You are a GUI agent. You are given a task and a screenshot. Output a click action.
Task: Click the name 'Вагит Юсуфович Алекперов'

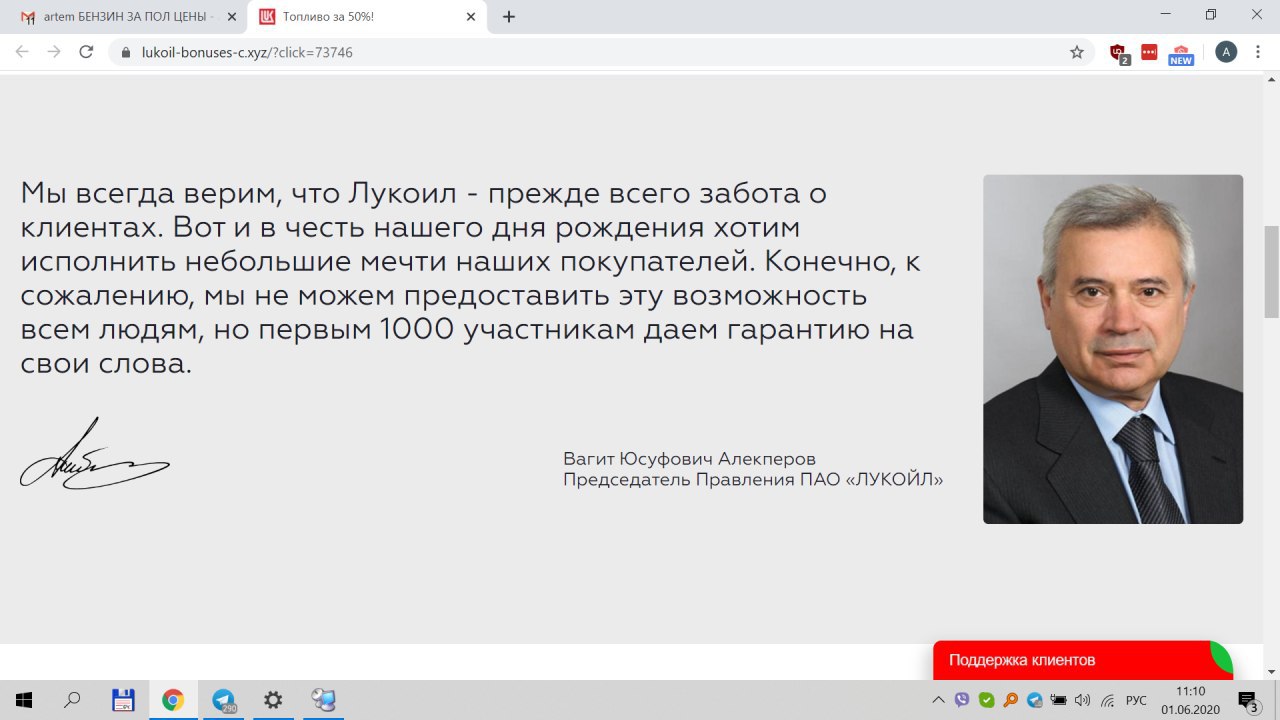(x=690, y=458)
